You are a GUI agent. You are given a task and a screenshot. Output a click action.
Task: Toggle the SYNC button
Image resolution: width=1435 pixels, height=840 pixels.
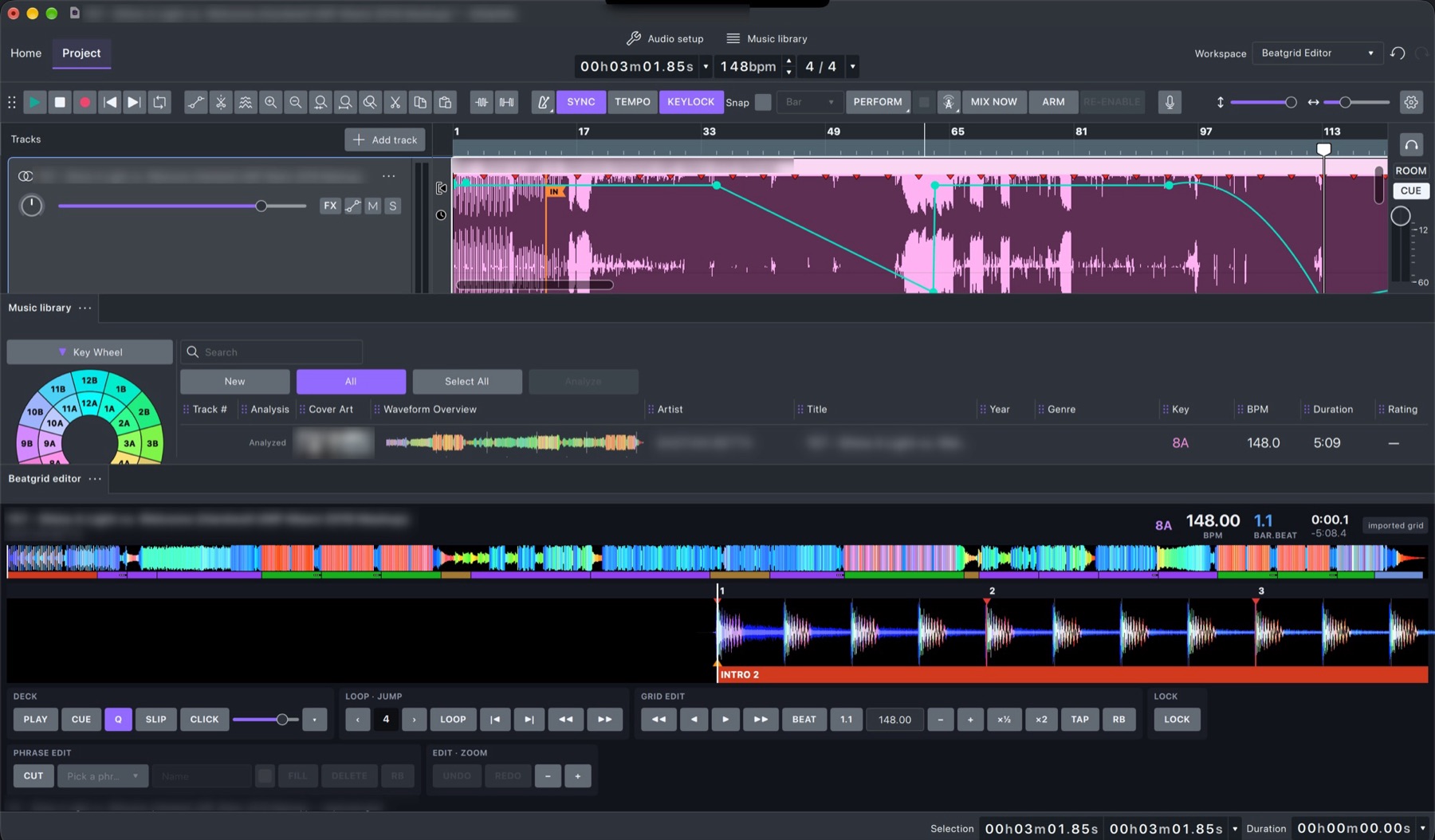(580, 102)
